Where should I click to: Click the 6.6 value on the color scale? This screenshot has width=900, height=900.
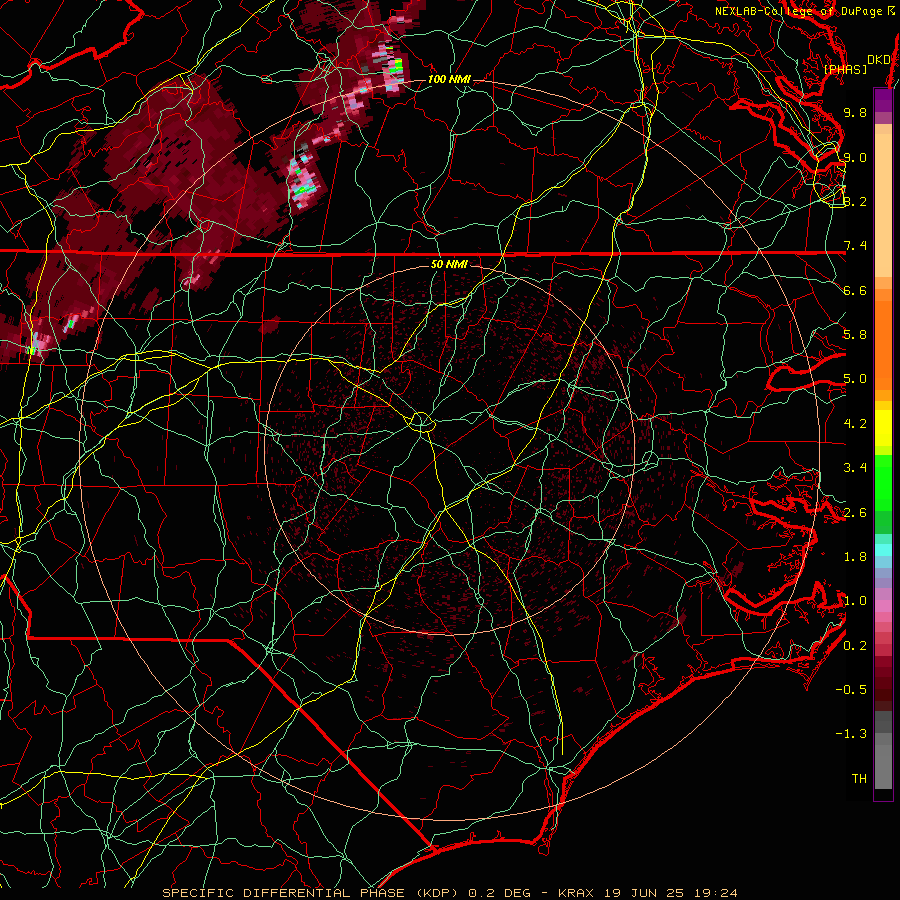click(x=855, y=290)
